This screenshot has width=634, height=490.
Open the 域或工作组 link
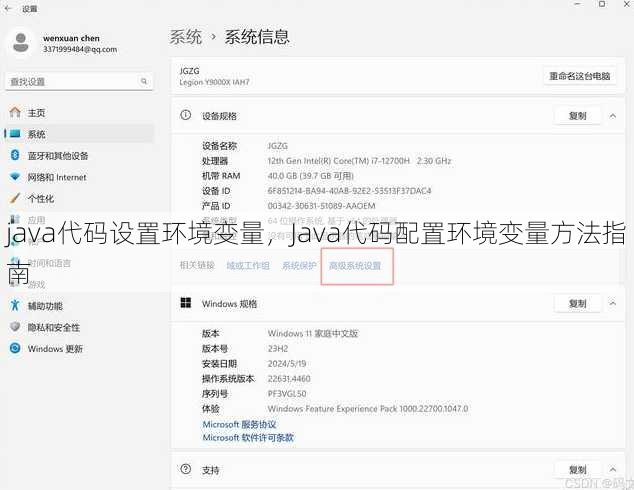[248, 266]
